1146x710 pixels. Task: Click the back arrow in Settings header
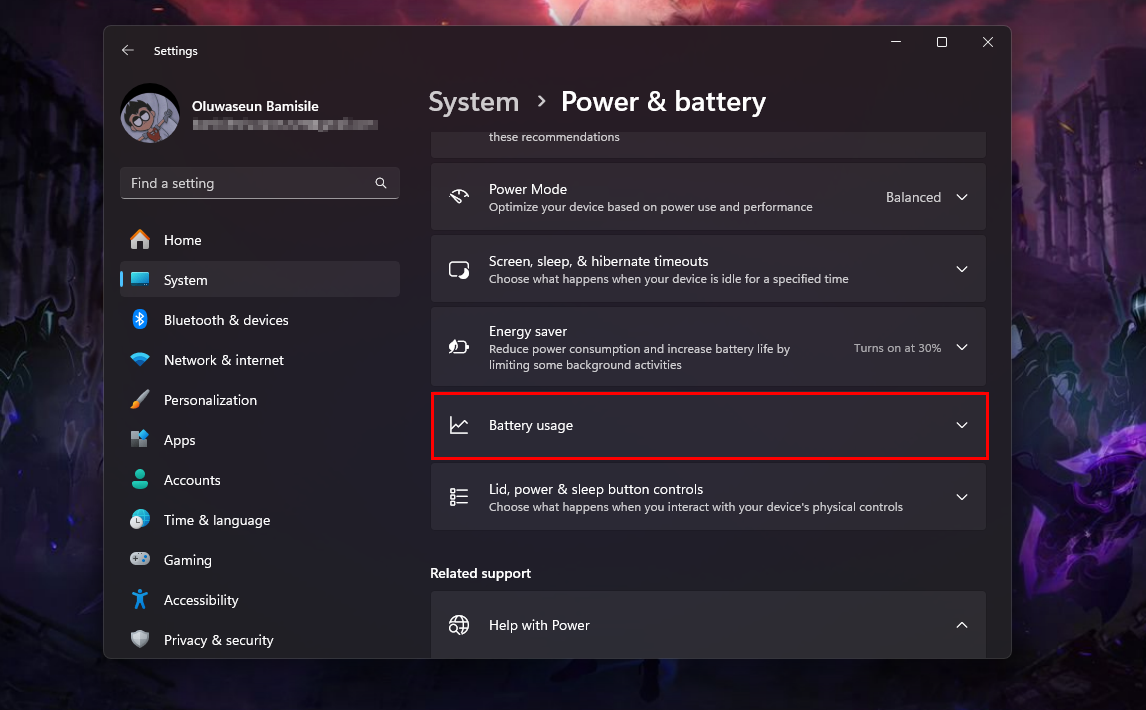point(128,50)
